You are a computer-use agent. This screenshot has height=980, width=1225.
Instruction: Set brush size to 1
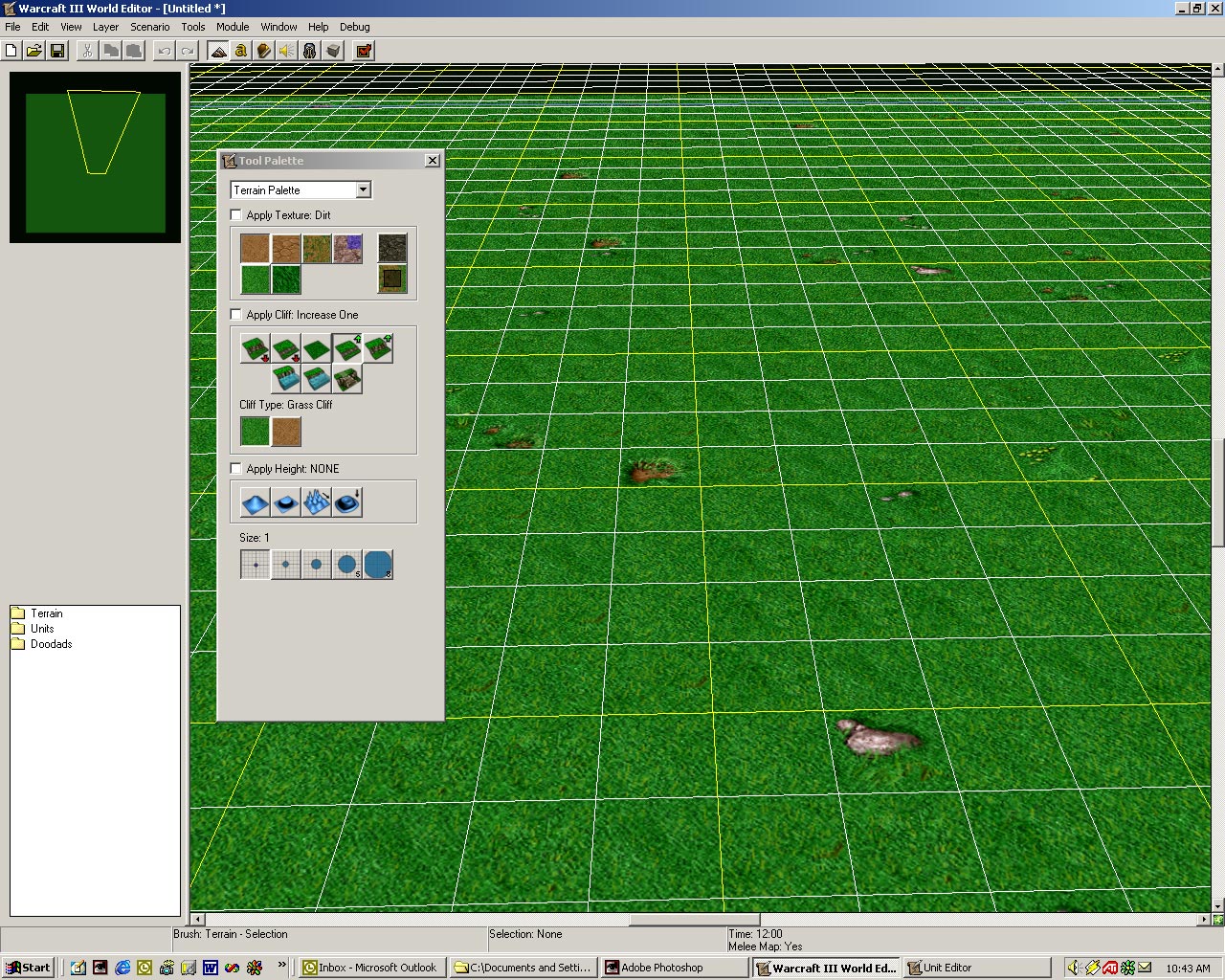pos(256,565)
